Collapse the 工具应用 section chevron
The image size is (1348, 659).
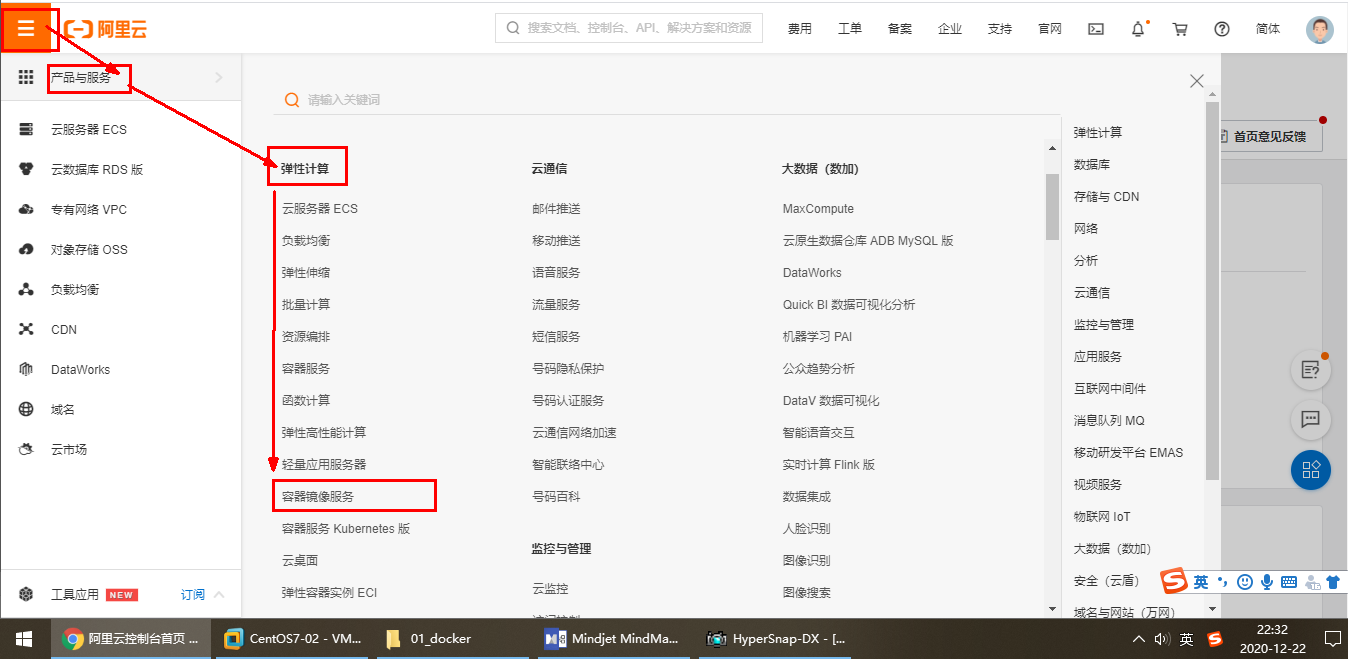coord(219,594)
